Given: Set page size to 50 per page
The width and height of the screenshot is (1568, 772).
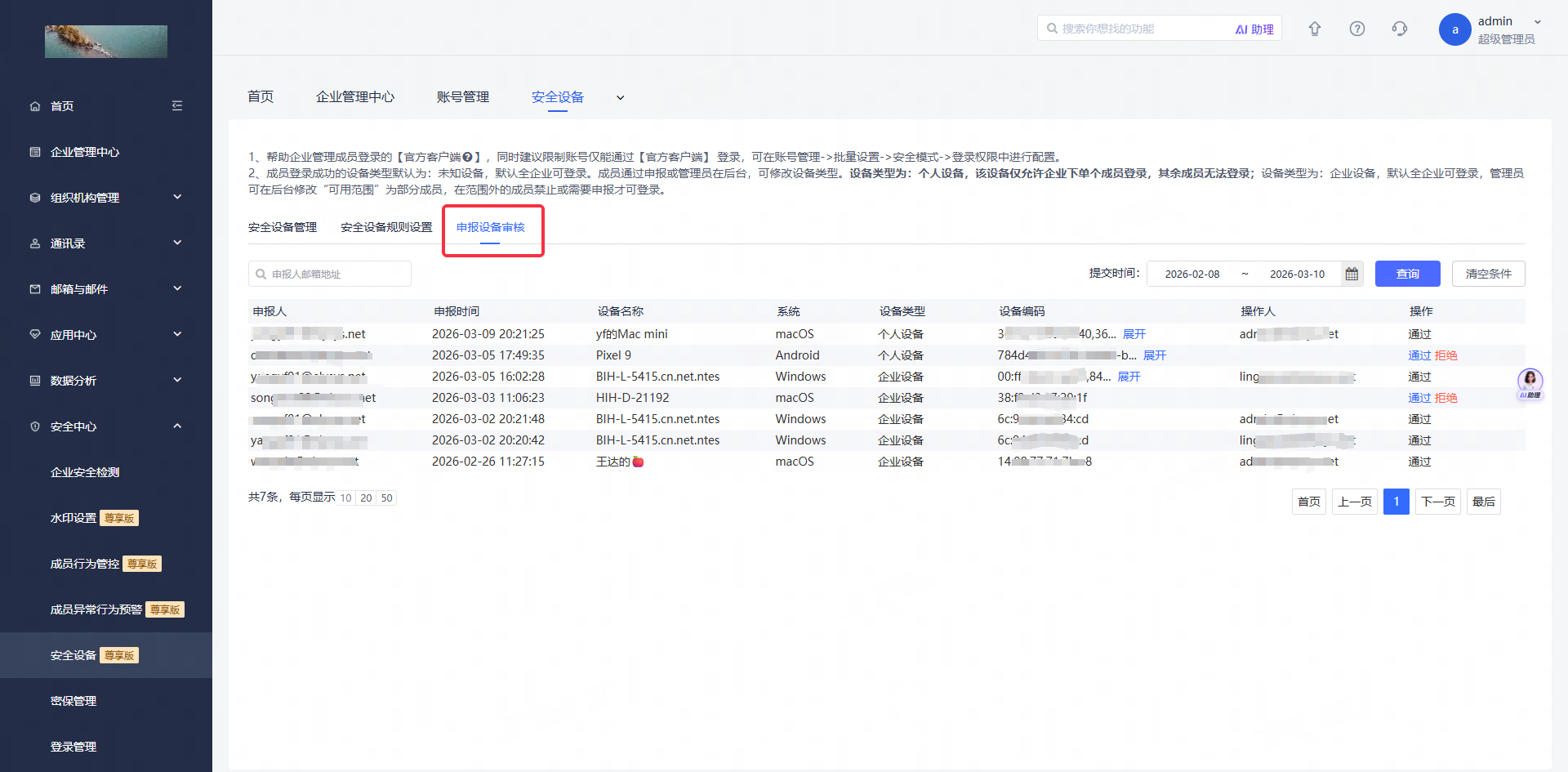Looking at the screenshot, I should point(386,498).
